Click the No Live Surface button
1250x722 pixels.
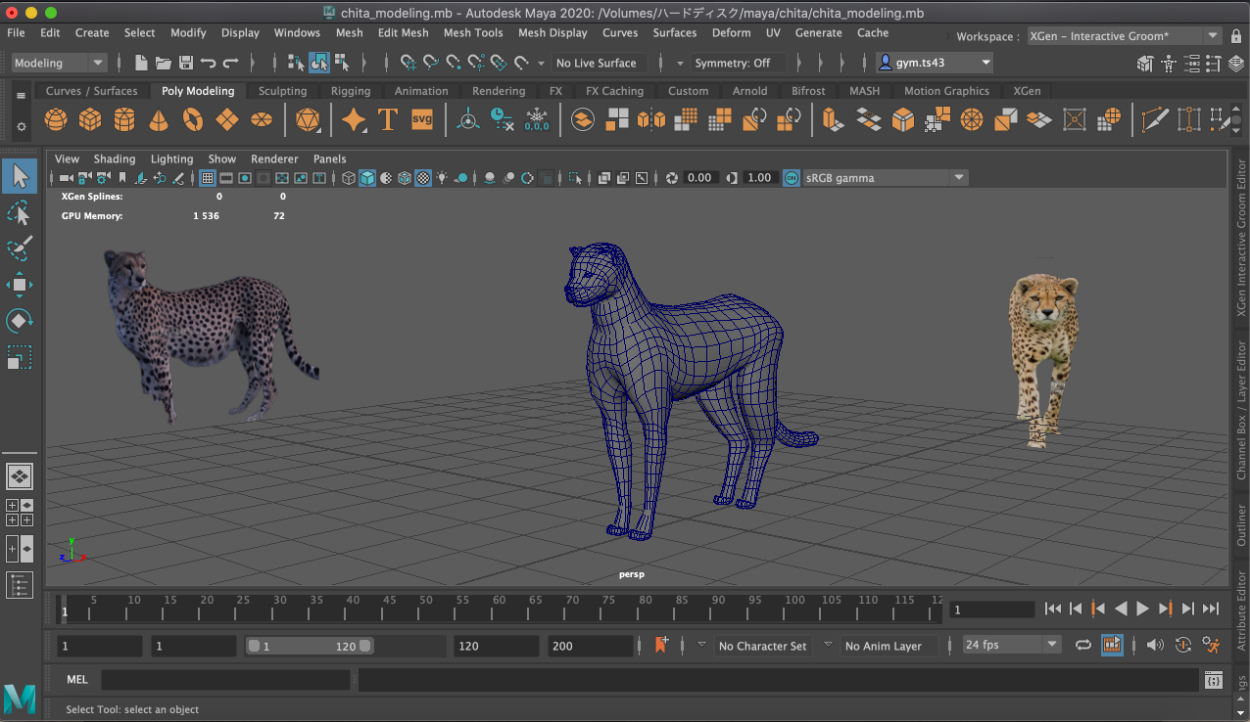596,63
